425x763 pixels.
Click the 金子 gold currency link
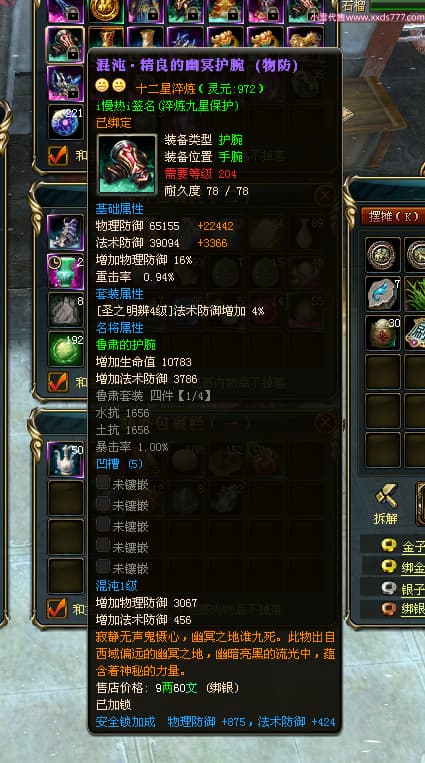point(413,547)
